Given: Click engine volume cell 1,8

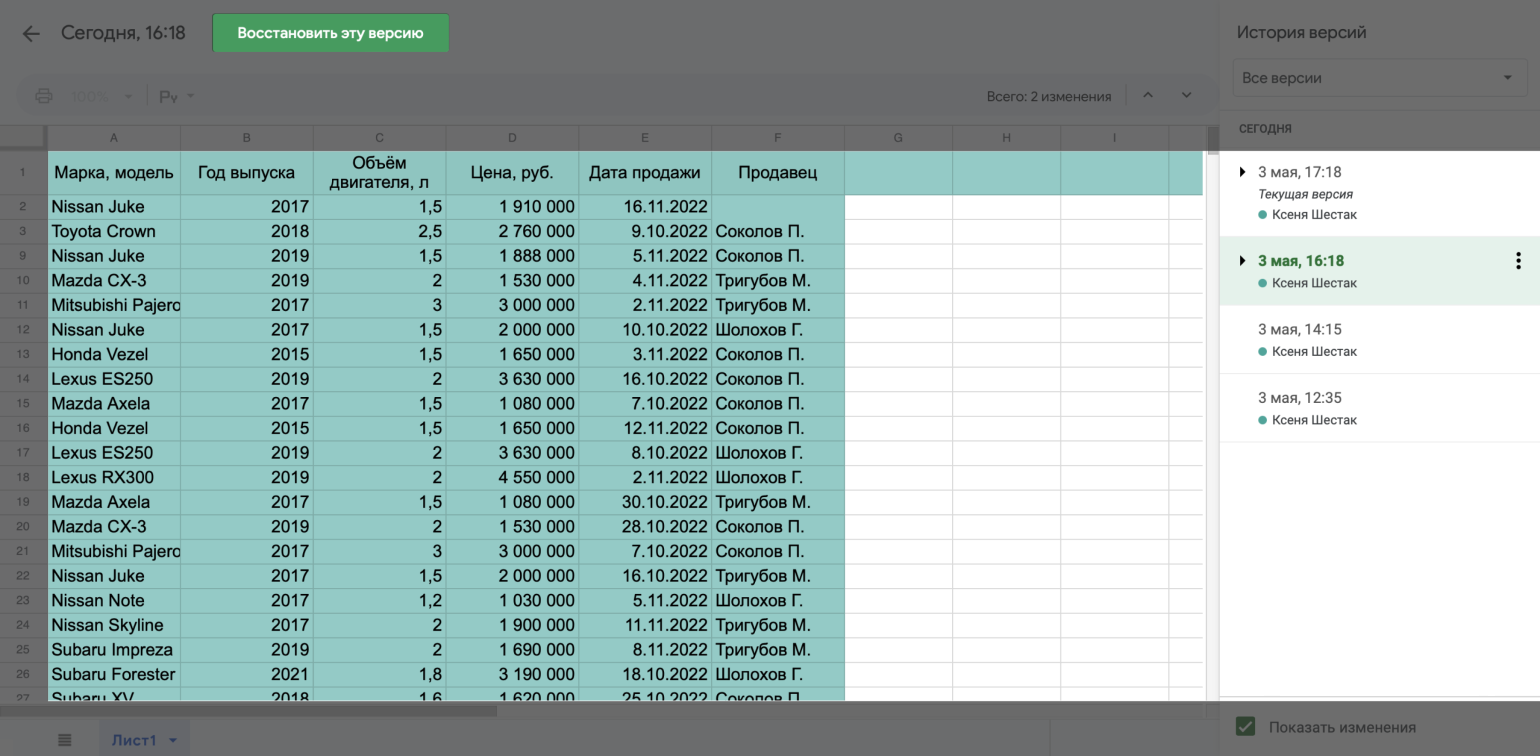Looking at the screenshot, I should [x=380, y=674].
